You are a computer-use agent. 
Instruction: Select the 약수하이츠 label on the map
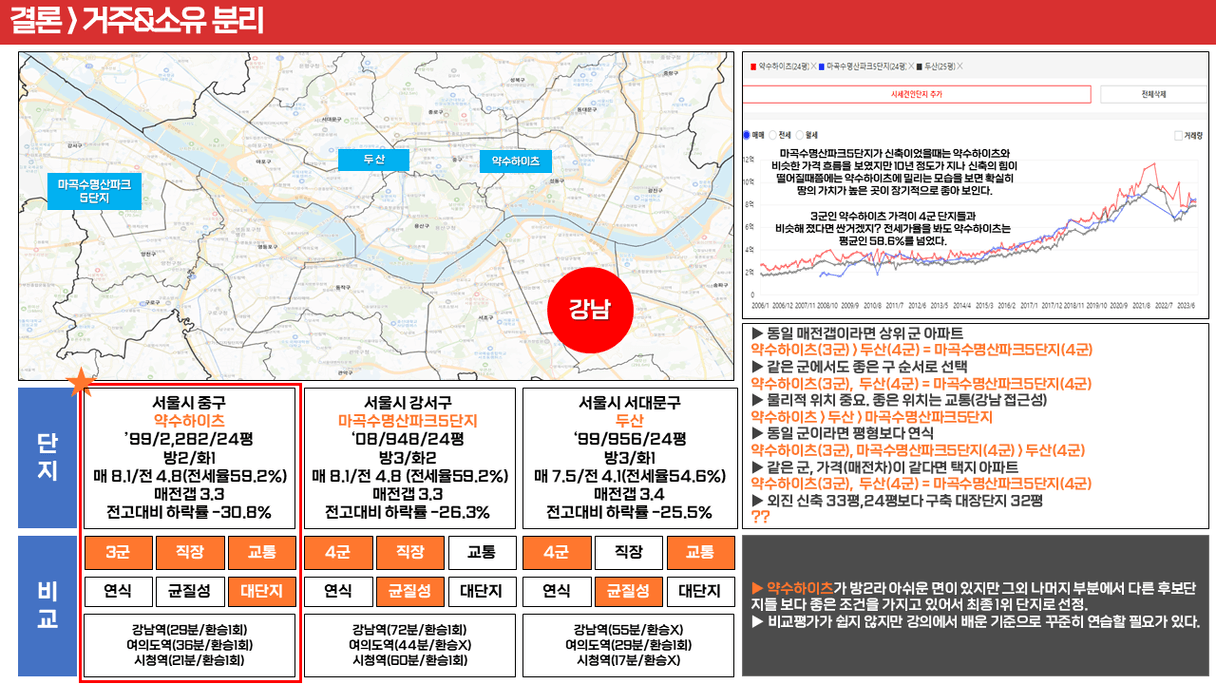(x=515, y=161)
